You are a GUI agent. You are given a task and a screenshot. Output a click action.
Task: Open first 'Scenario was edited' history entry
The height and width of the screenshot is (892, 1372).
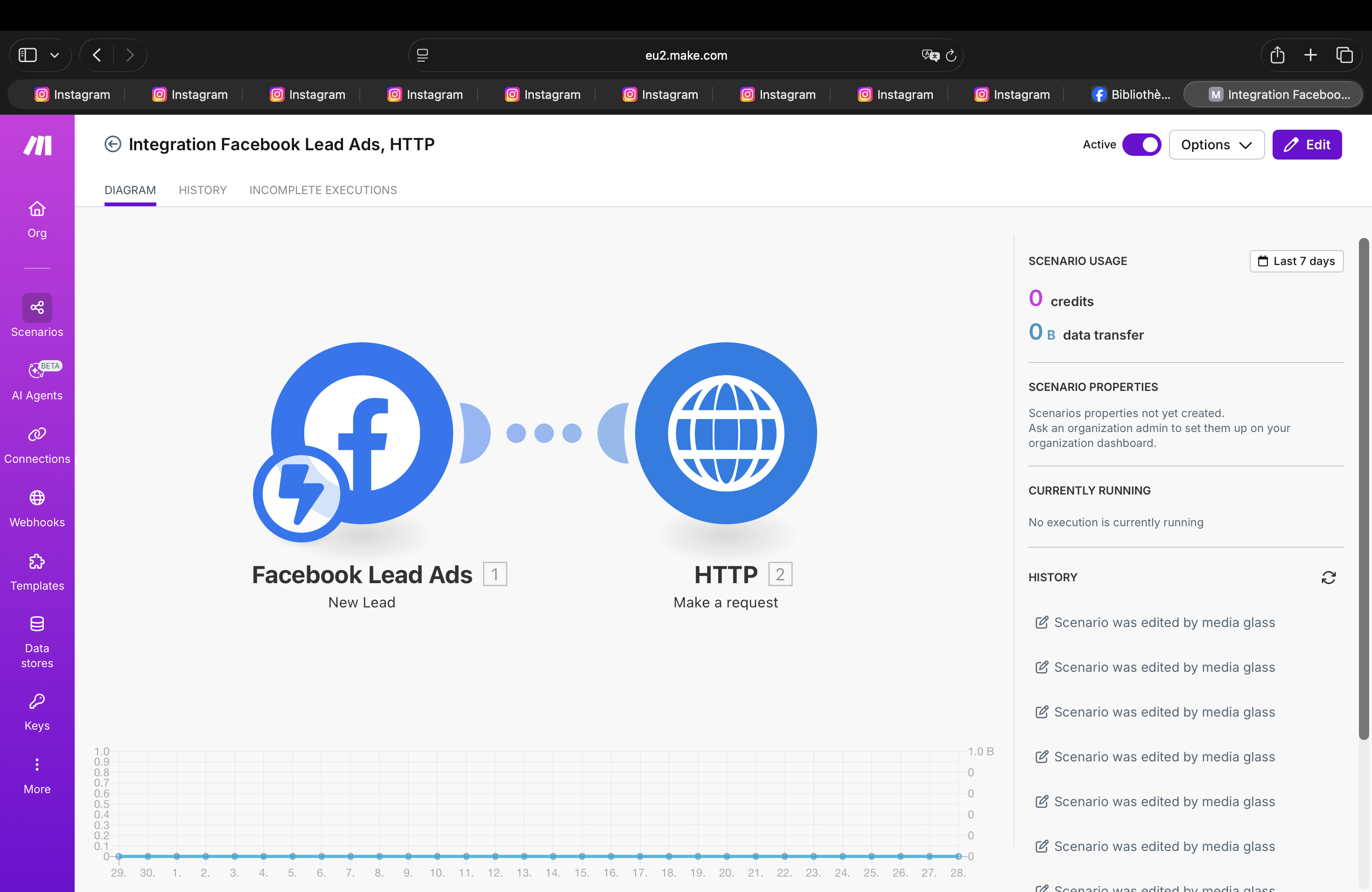[1164, 622]
